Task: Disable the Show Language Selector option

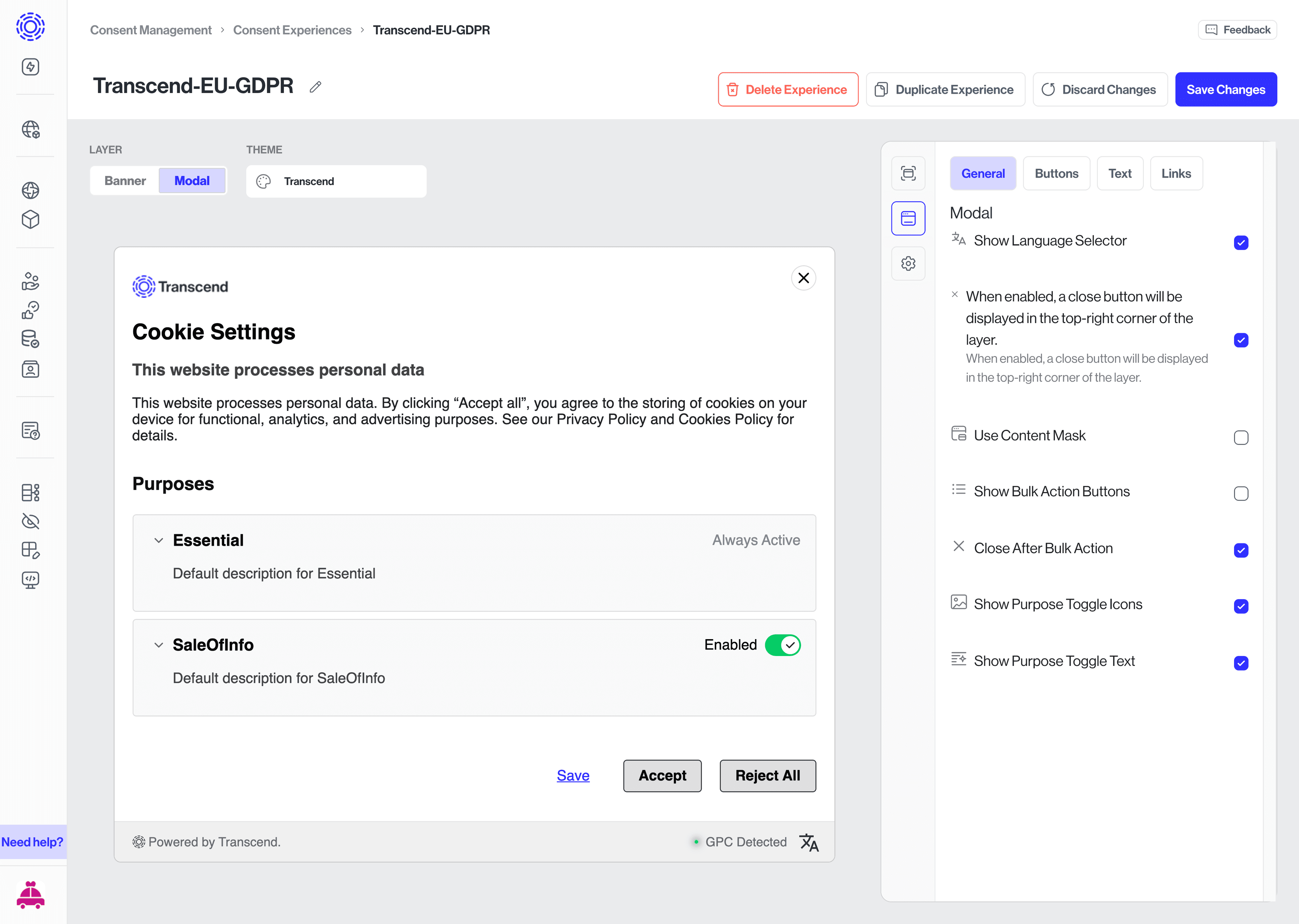Action: pos(1241,242)
